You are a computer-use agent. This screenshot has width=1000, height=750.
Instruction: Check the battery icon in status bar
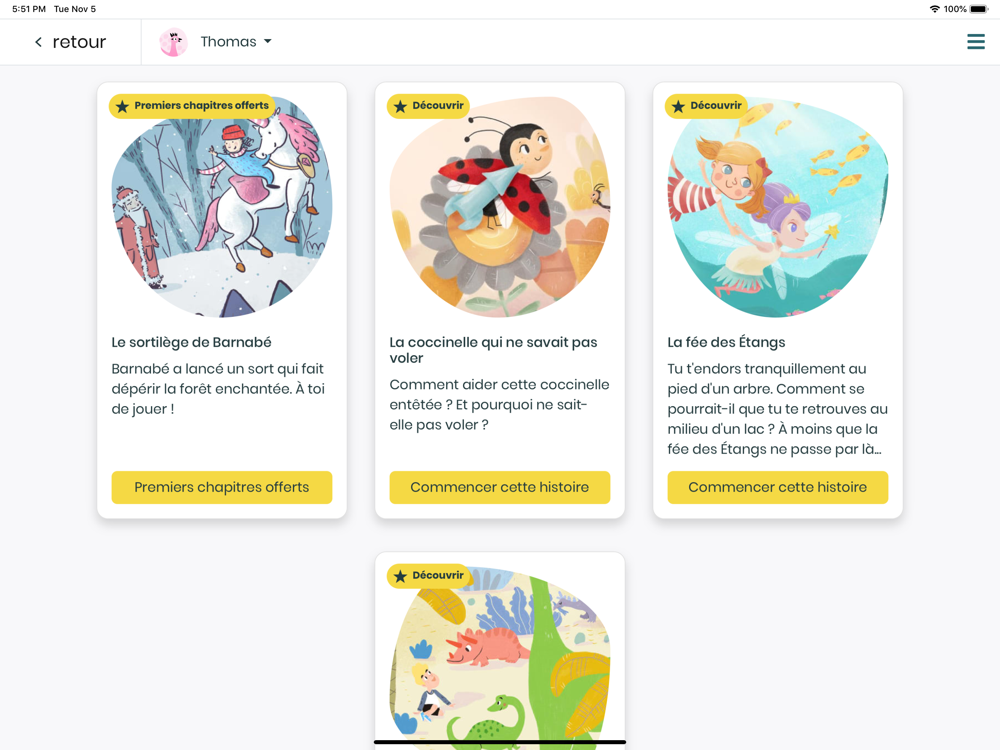979,9
